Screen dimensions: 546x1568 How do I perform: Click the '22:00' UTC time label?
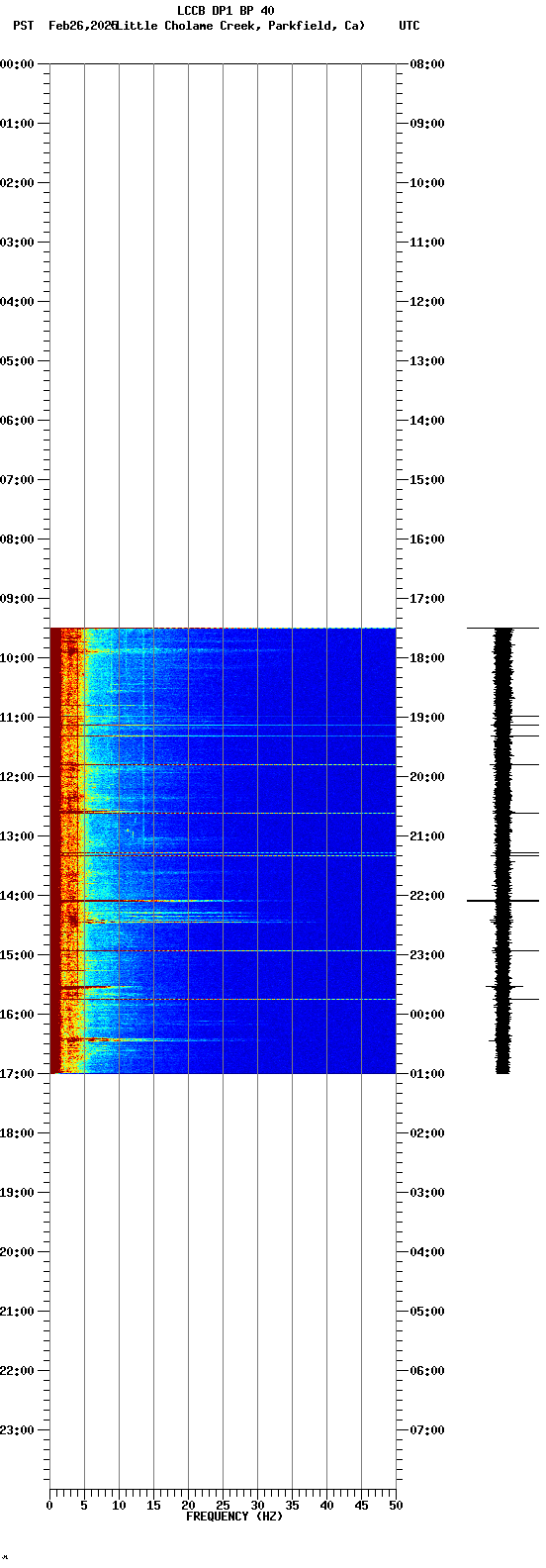[x=427, y=896]
